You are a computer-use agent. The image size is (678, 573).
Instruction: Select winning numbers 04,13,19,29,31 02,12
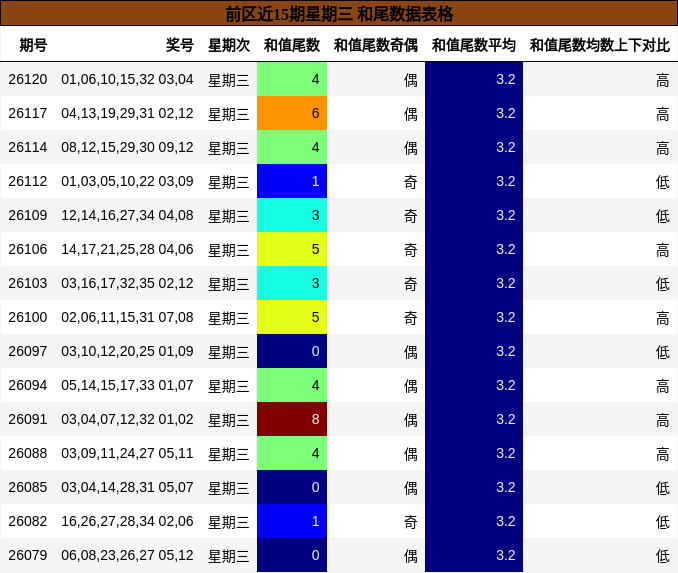tap(127, 113)
